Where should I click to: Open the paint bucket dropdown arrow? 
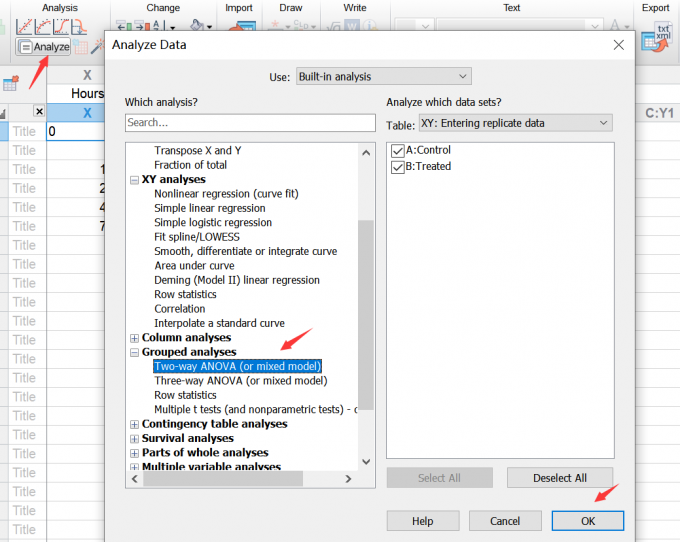point(209,27)
